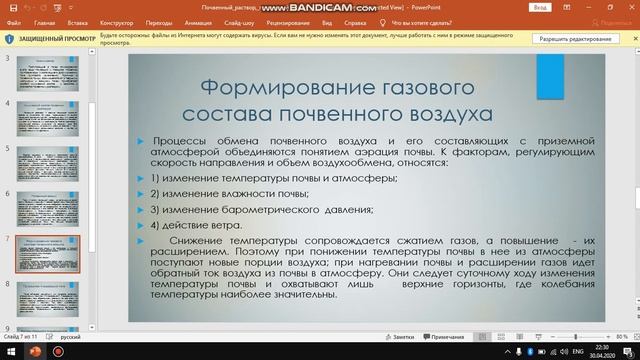
Task: Toggle the Примечания comments pane
Action: (x=444, y=337)
